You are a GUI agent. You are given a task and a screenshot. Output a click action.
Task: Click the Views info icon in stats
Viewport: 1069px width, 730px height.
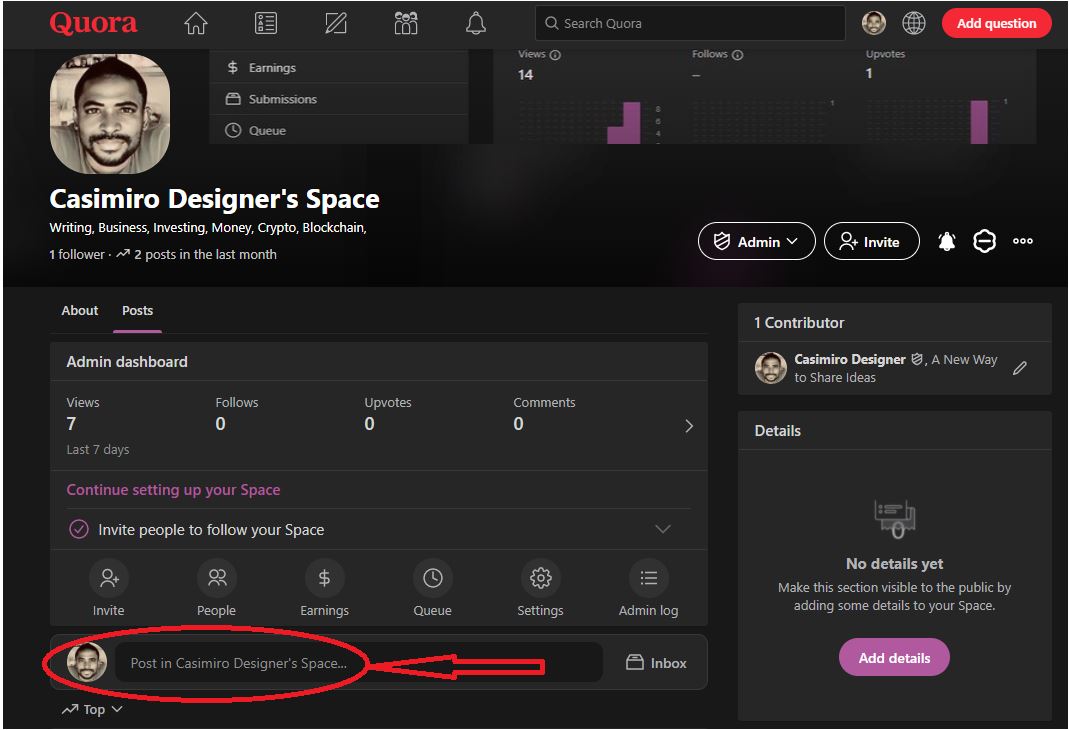(x=555, y=55)
